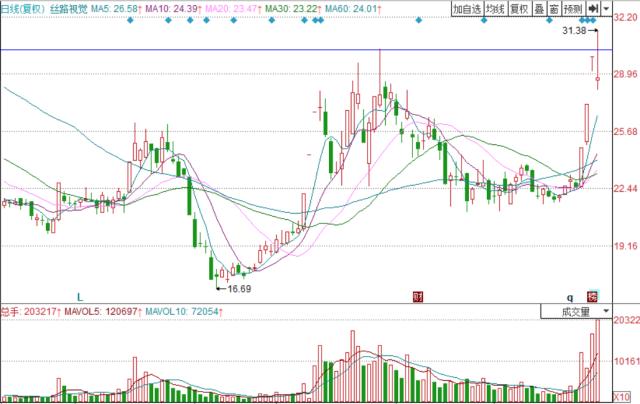Click the 16.69 lowest price label
The height and width of the screenshot is (404, 640).
click(239, 289)
